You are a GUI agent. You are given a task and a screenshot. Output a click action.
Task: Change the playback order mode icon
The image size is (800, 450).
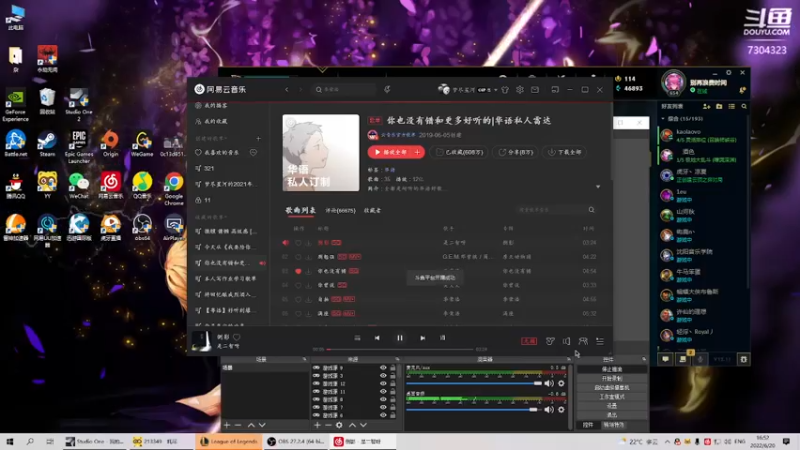click(357, 338)
